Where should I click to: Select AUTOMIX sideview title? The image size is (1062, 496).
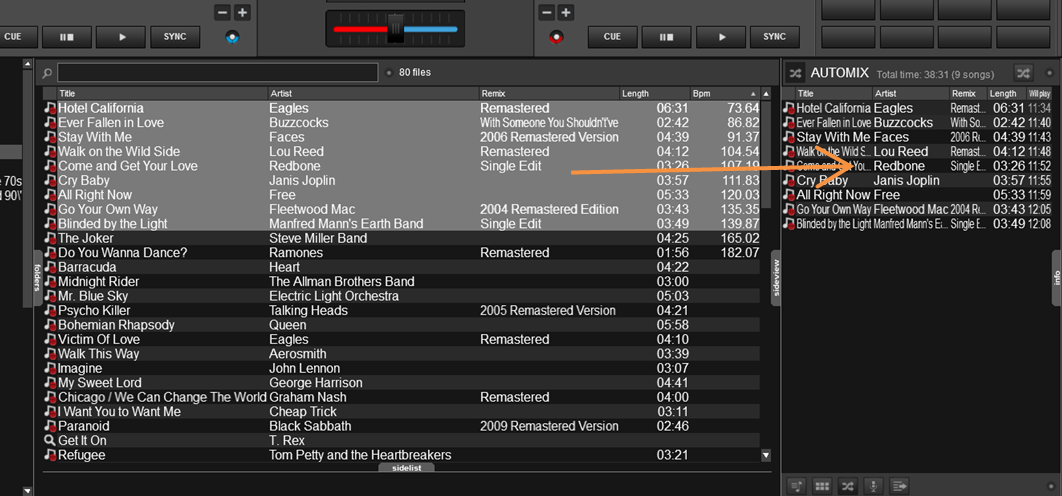pos(840,73)
